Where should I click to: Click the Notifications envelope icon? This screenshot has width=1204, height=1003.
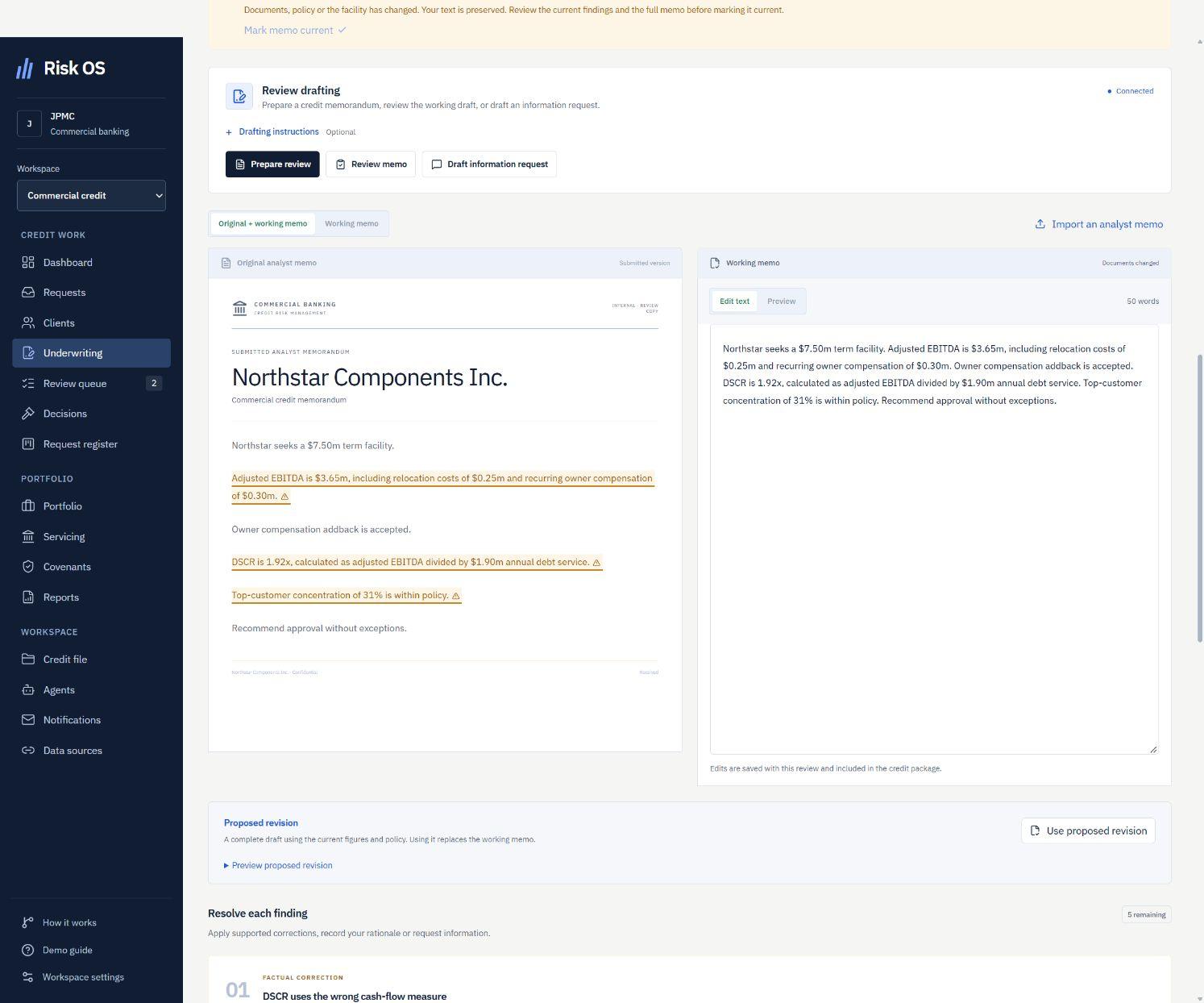coord(28,720)
